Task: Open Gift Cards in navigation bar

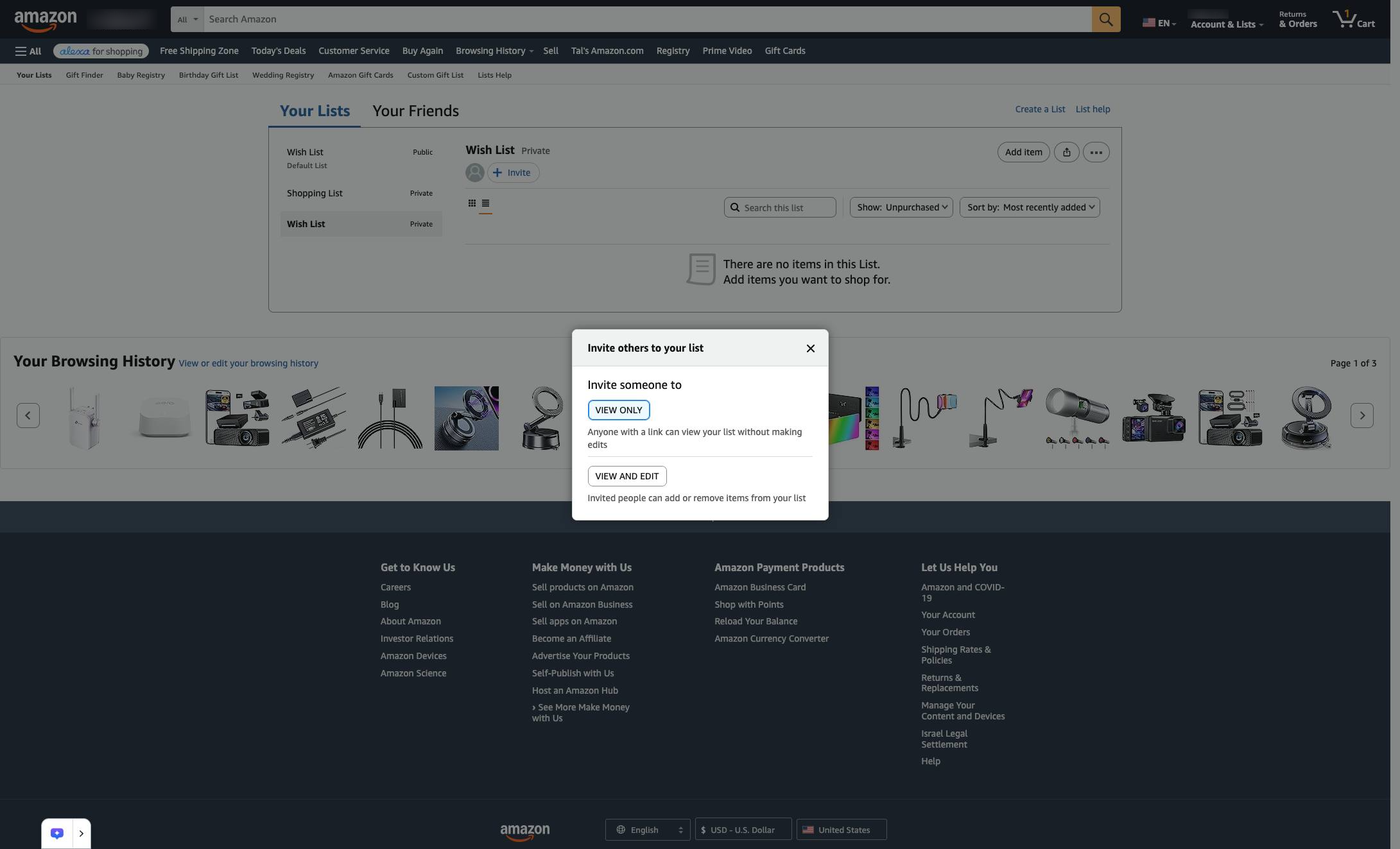Action: click(785, 51)
